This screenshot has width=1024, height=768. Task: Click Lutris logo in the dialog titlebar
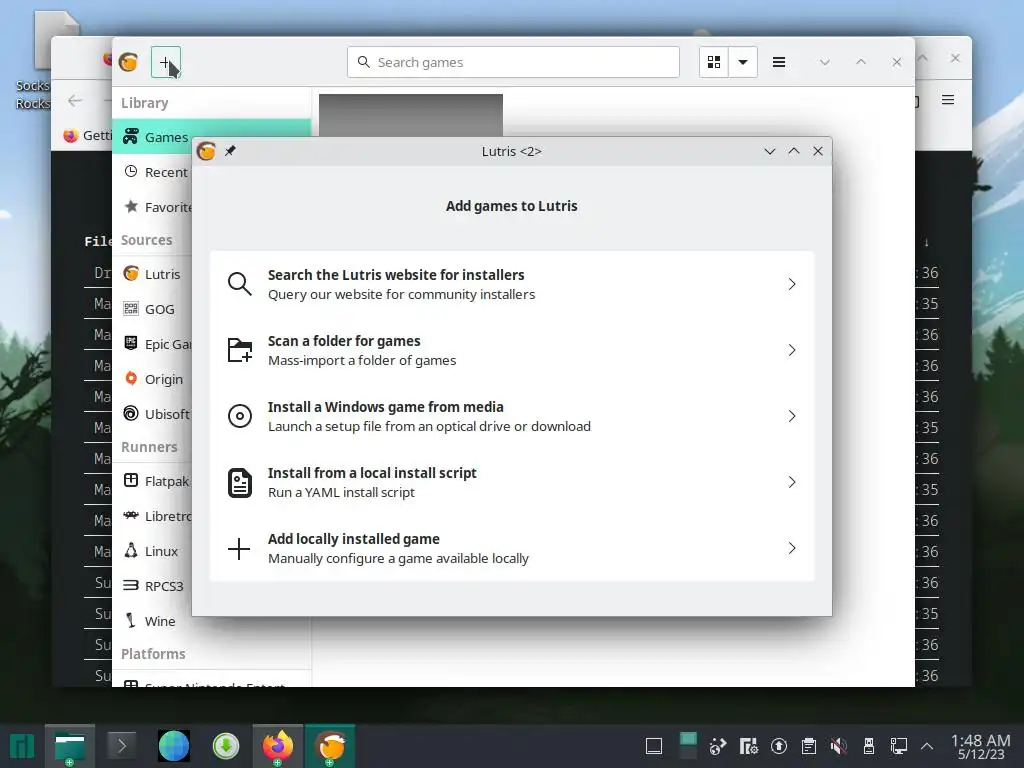click(x=206, y=151)
